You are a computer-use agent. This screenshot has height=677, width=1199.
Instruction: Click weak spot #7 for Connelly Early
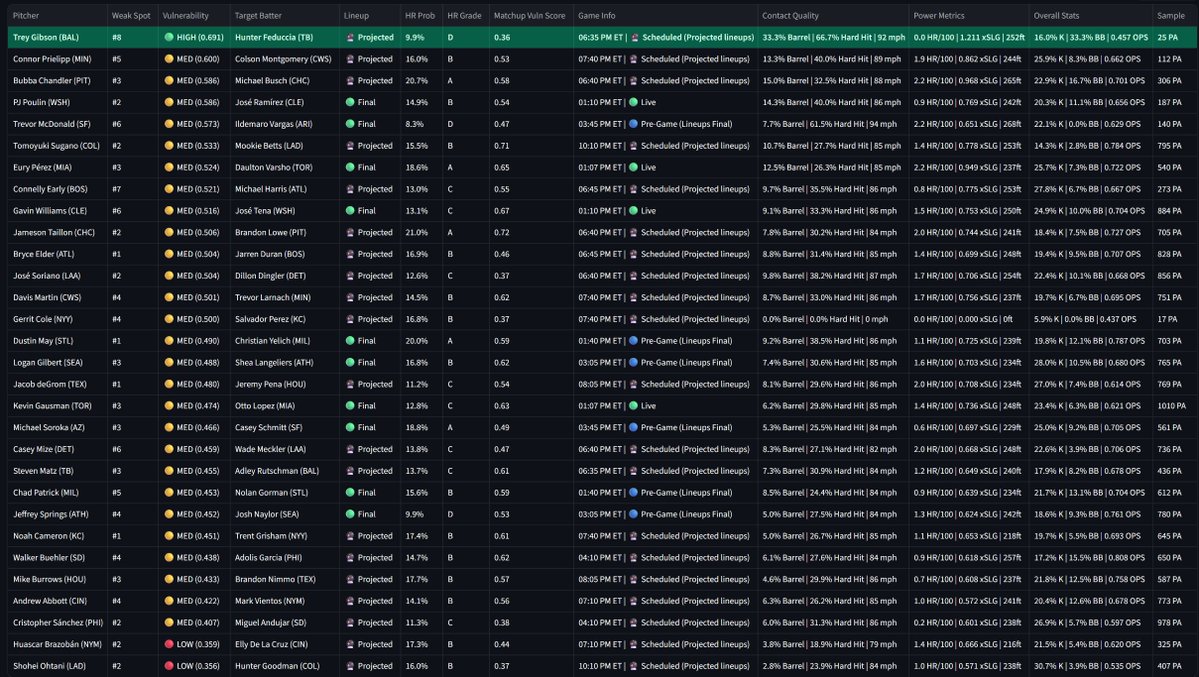[x=116, y=189]
